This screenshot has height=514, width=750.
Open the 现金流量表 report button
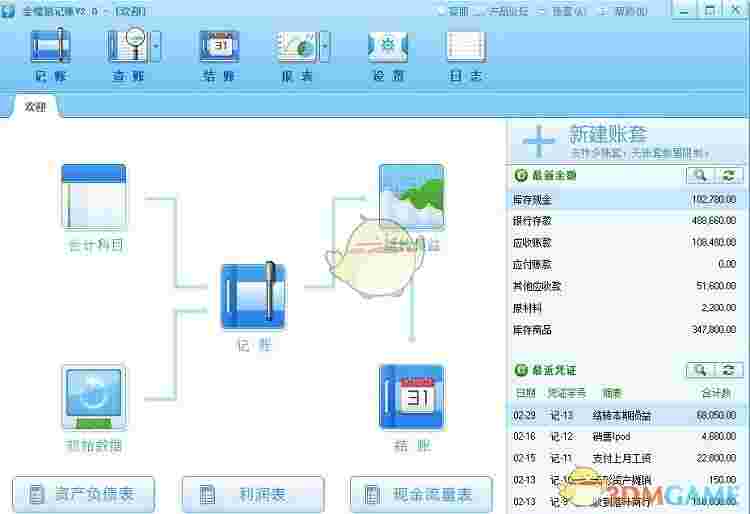point(421,494)
